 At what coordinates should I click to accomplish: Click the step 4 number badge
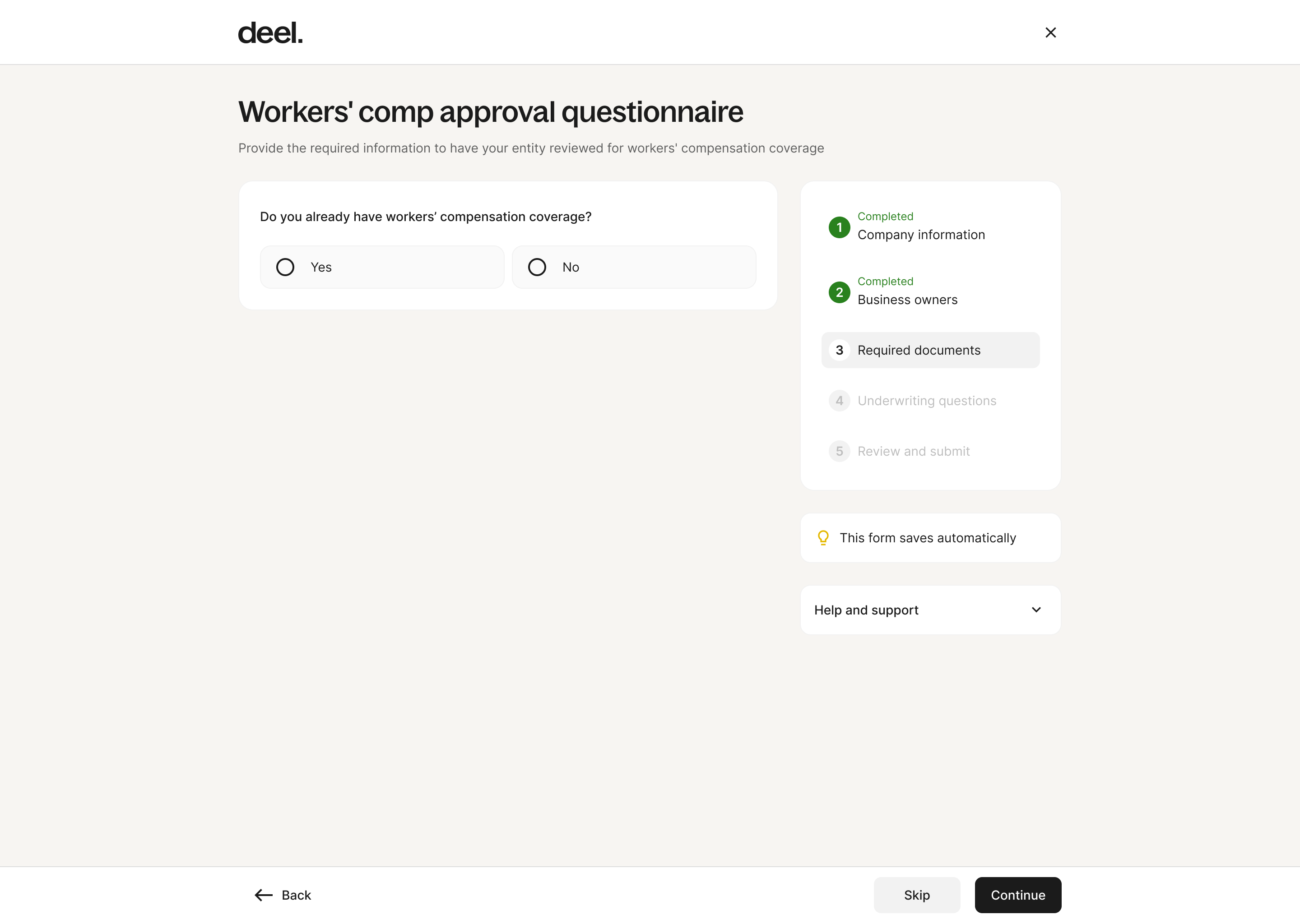click(x=839, y=401)
